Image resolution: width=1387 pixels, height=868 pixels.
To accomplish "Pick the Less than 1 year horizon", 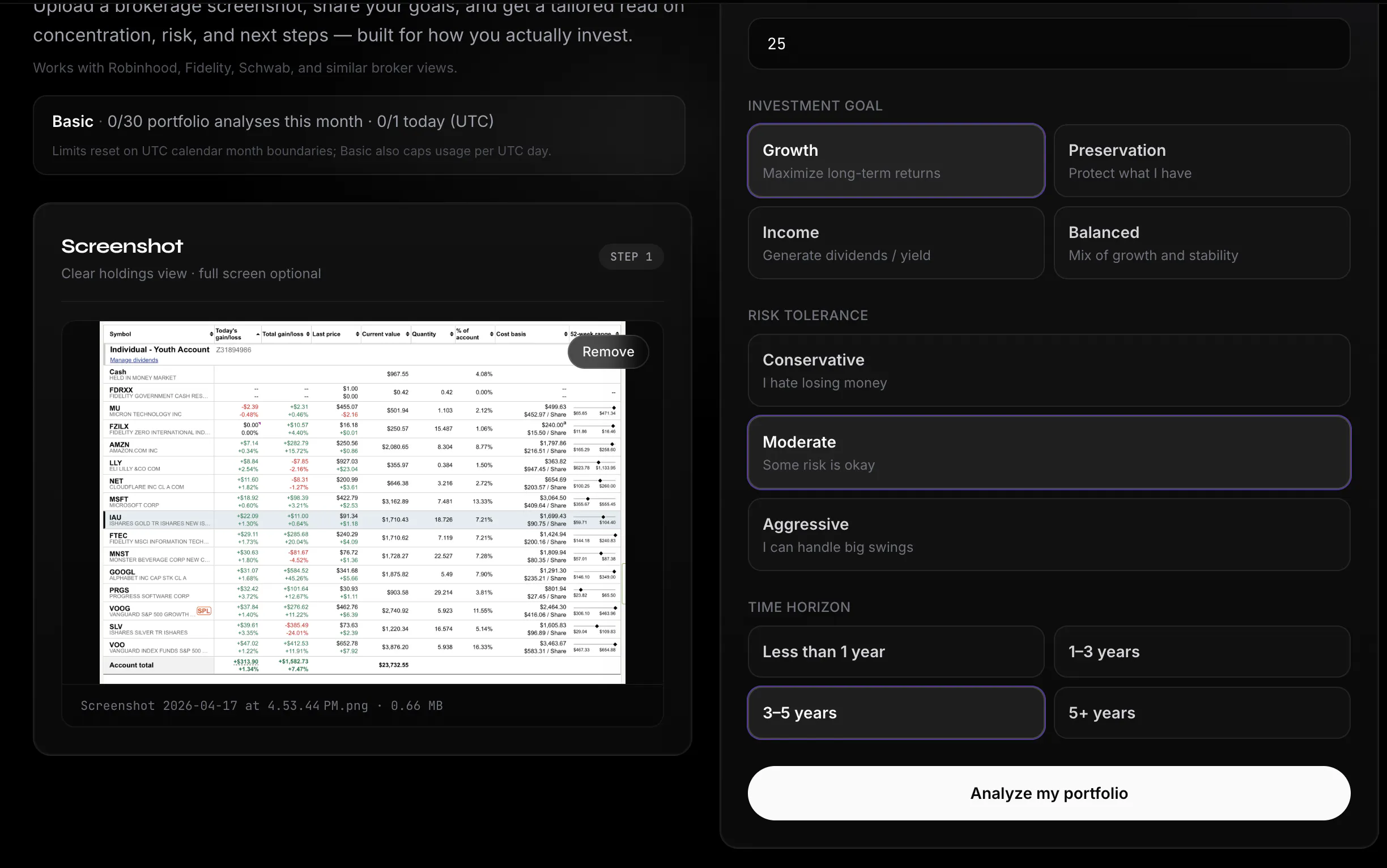I will (896, 652).
